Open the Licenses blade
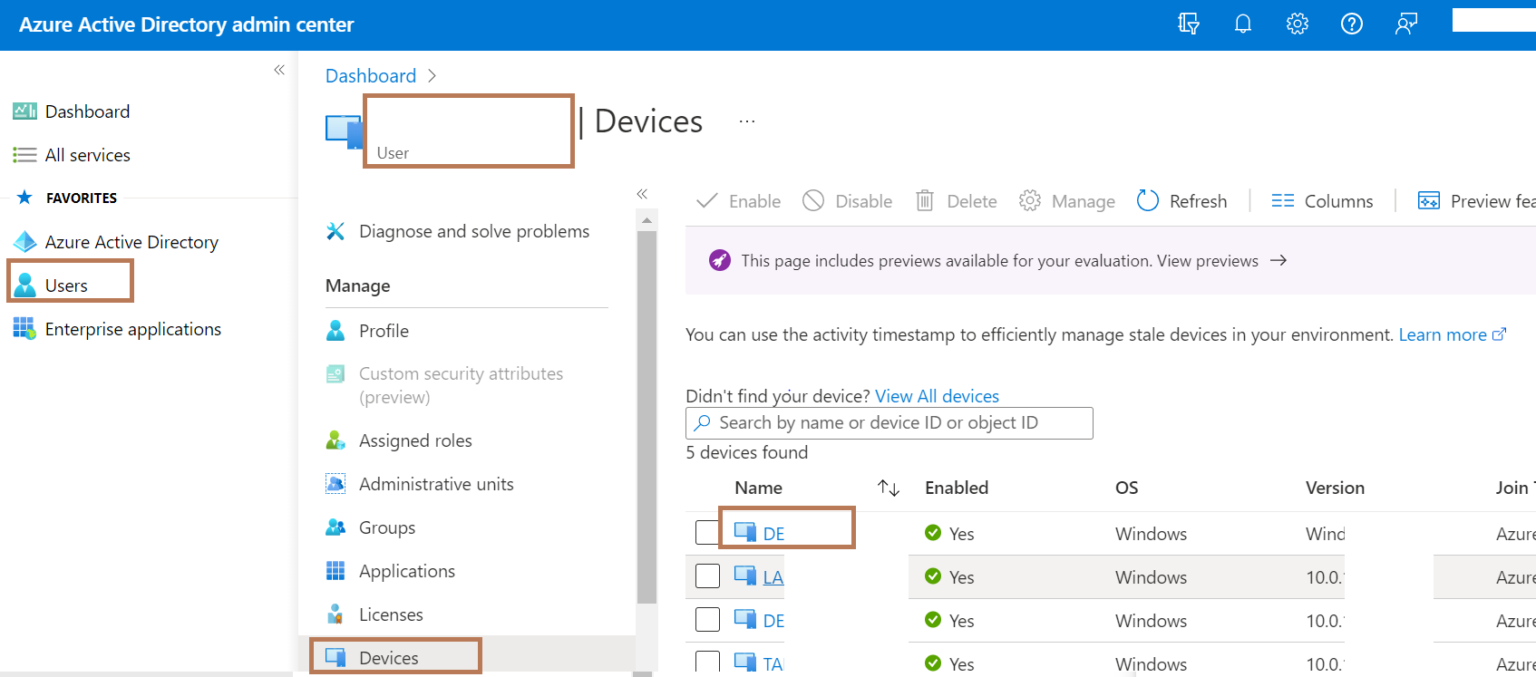The height and width of the screenshot is (677, 1536). pos(391,614)
